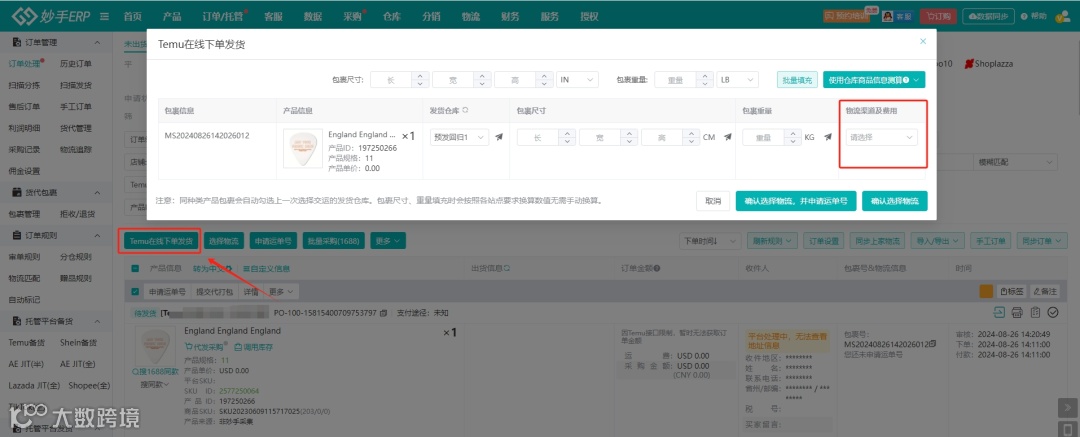Open 首页 in the top navigation

133,17
